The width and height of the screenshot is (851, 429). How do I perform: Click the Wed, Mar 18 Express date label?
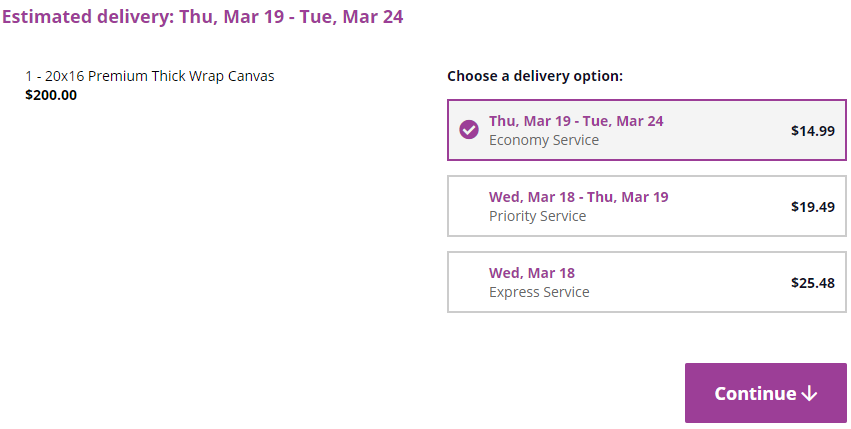point(532,273)
